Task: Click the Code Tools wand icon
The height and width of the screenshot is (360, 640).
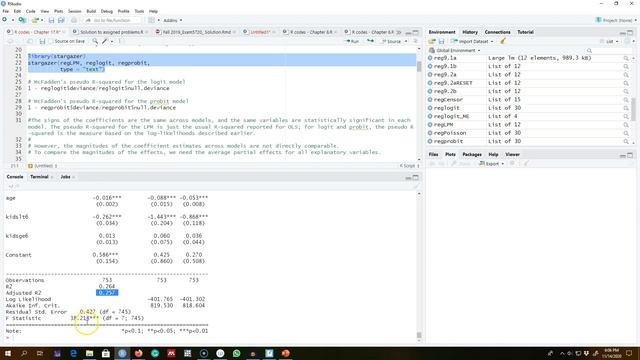Action: tap(105, 41)
